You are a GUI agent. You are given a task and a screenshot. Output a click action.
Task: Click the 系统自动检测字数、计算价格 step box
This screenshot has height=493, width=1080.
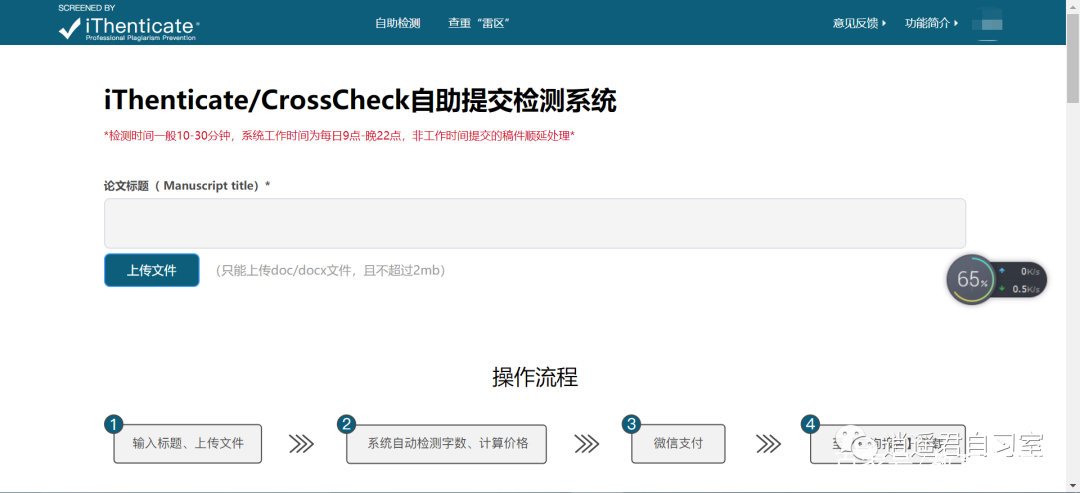(x=446, y=443)
